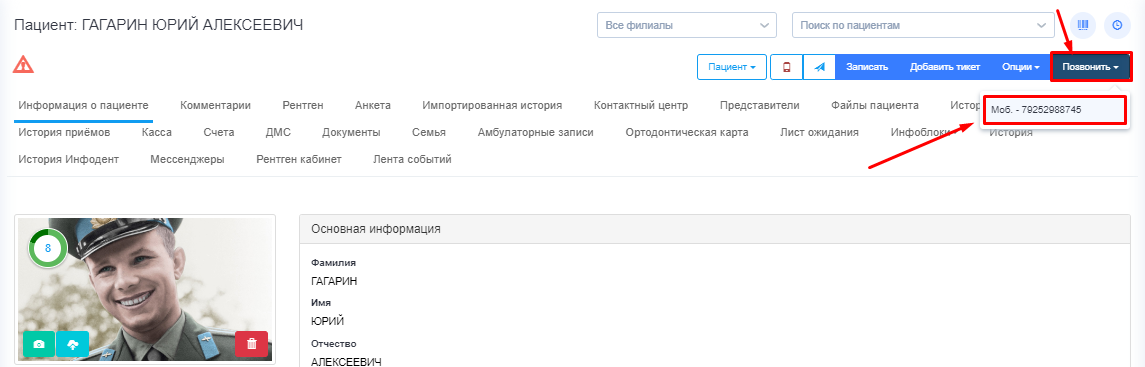Screen dimensions: 1145x367
Task: Open the Импортированная история tab
Action: point(492,105)
